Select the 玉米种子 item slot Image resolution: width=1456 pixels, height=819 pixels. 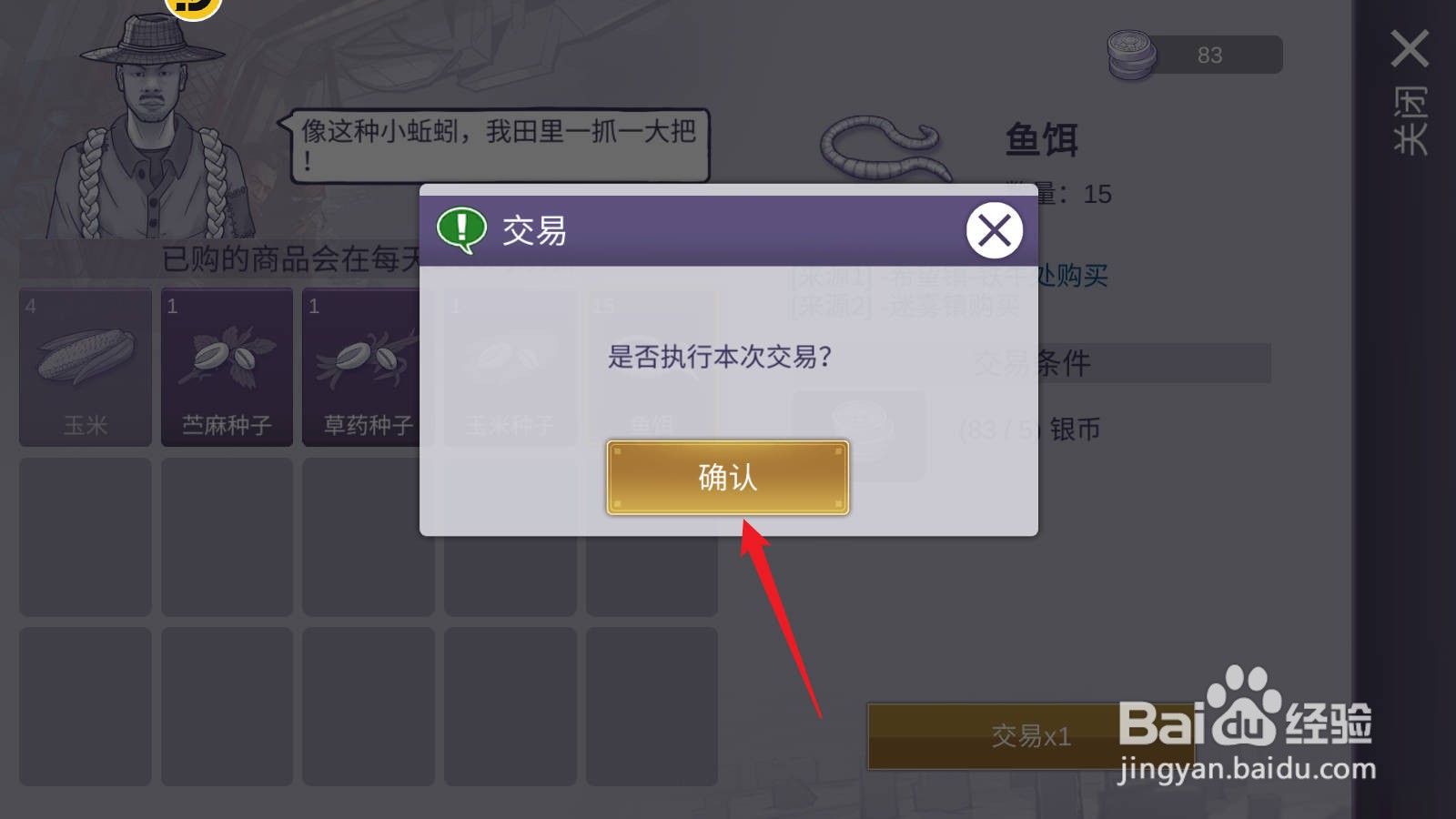point(510,368)
